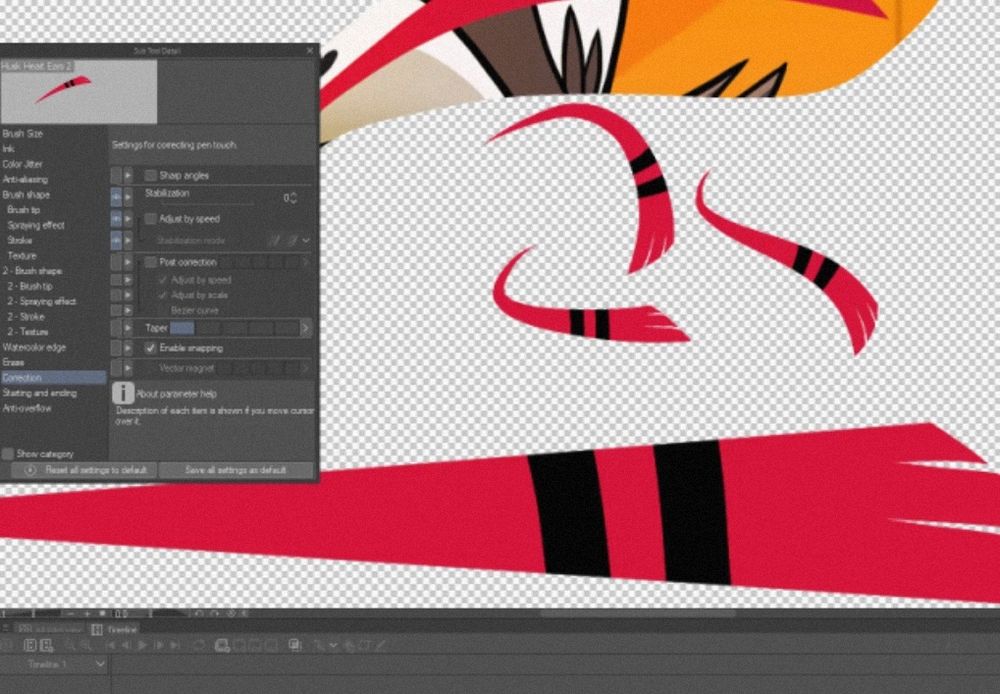Check Adjust by speed under Stabilization

click(151, 219)
